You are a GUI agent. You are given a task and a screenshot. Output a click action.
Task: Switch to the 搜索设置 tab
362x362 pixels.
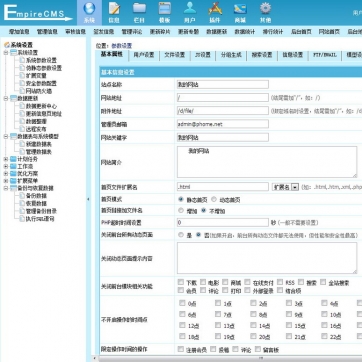point(262,55)
